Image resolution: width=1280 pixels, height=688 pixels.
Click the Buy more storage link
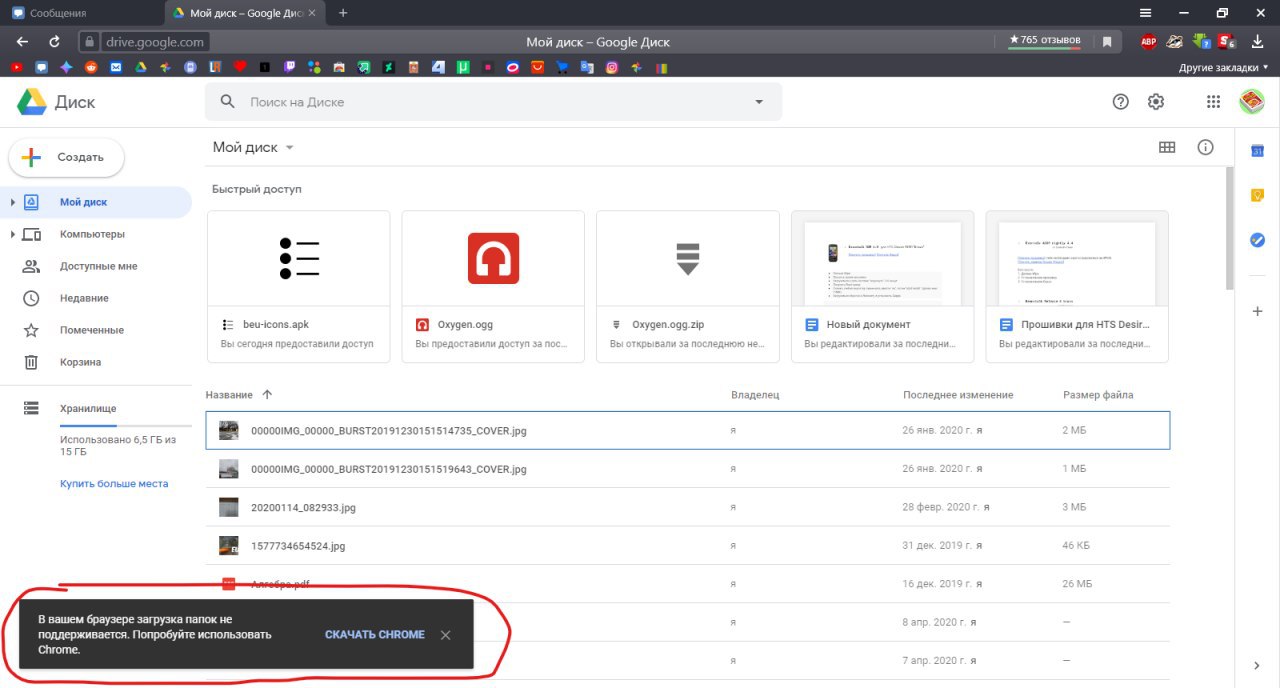[x=114, y=483]
